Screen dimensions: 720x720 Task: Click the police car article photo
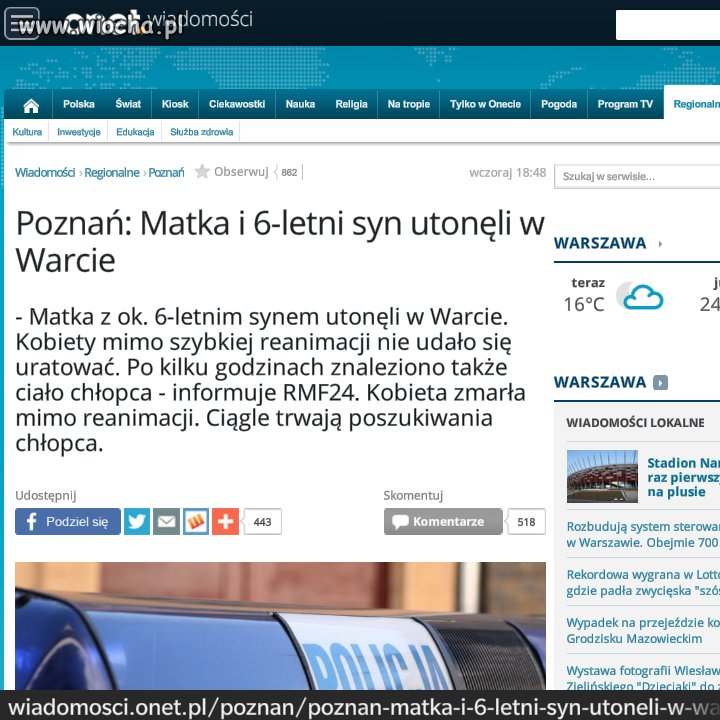click(x=280, y=625)
